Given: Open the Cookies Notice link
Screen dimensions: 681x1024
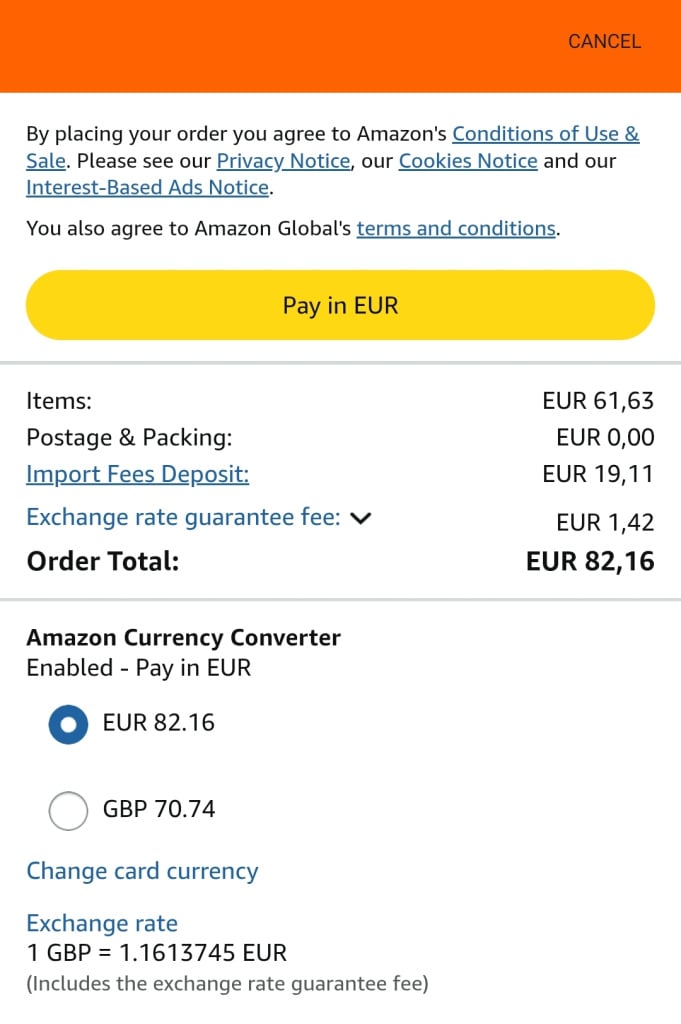Looking at the screenshot, I should pyautogui.click(x=467, y=161).
